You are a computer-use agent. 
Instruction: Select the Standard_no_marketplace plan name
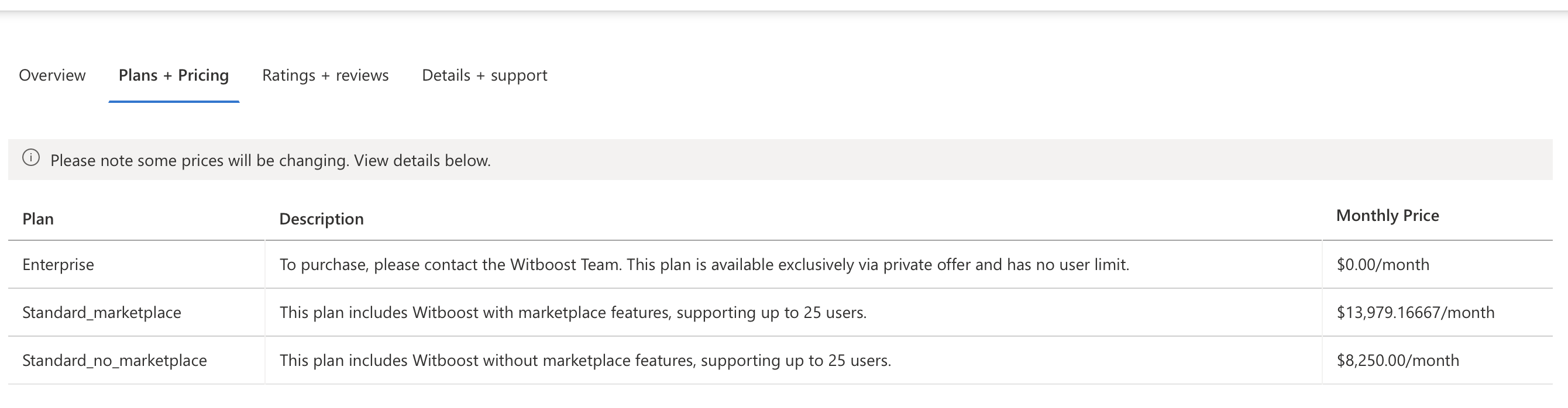[x=115, y=361]
